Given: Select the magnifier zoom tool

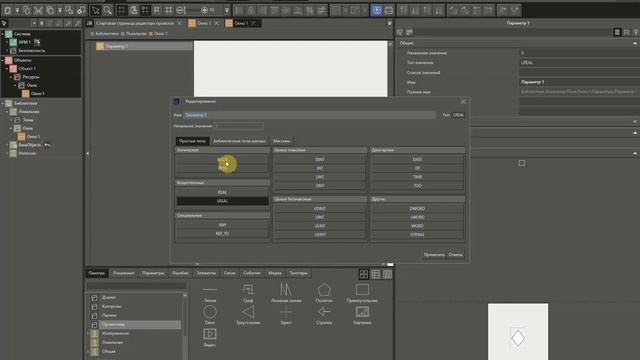Looking at the screenshot, I should coord(107,10).
